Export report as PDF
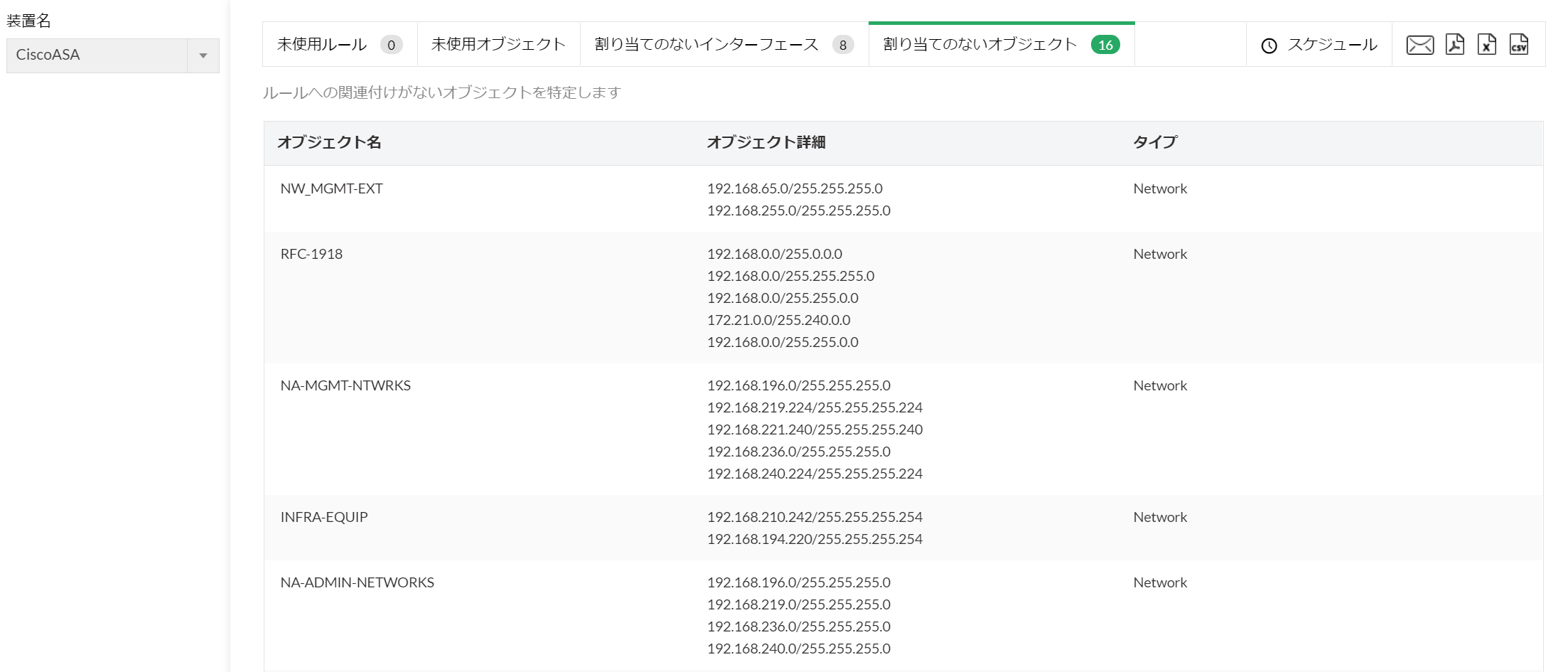The width and height of the screenshot is (1568, 672). pos(1455,45)
